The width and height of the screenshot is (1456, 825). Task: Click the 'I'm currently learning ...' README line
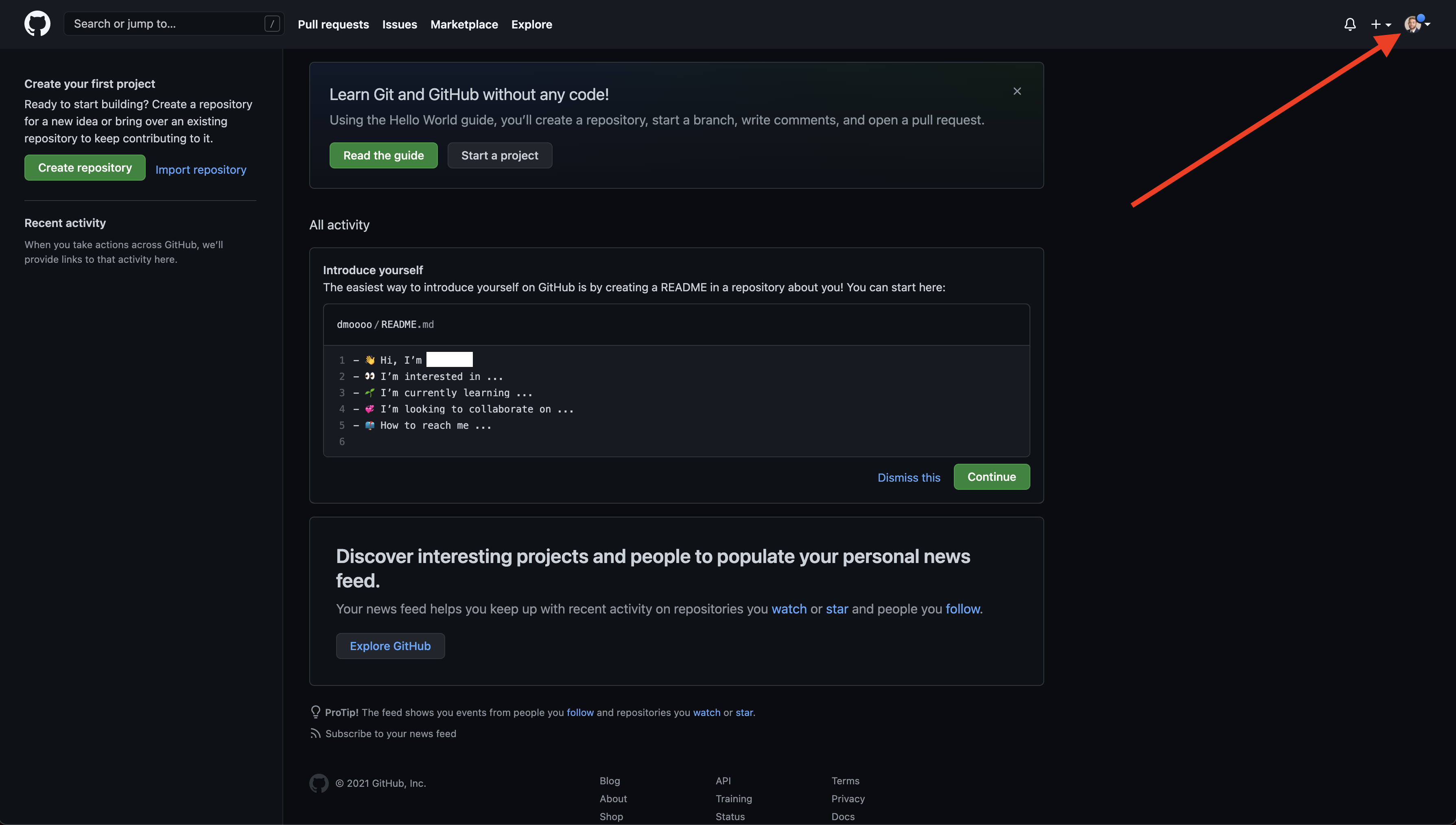[x=456, y=393]
